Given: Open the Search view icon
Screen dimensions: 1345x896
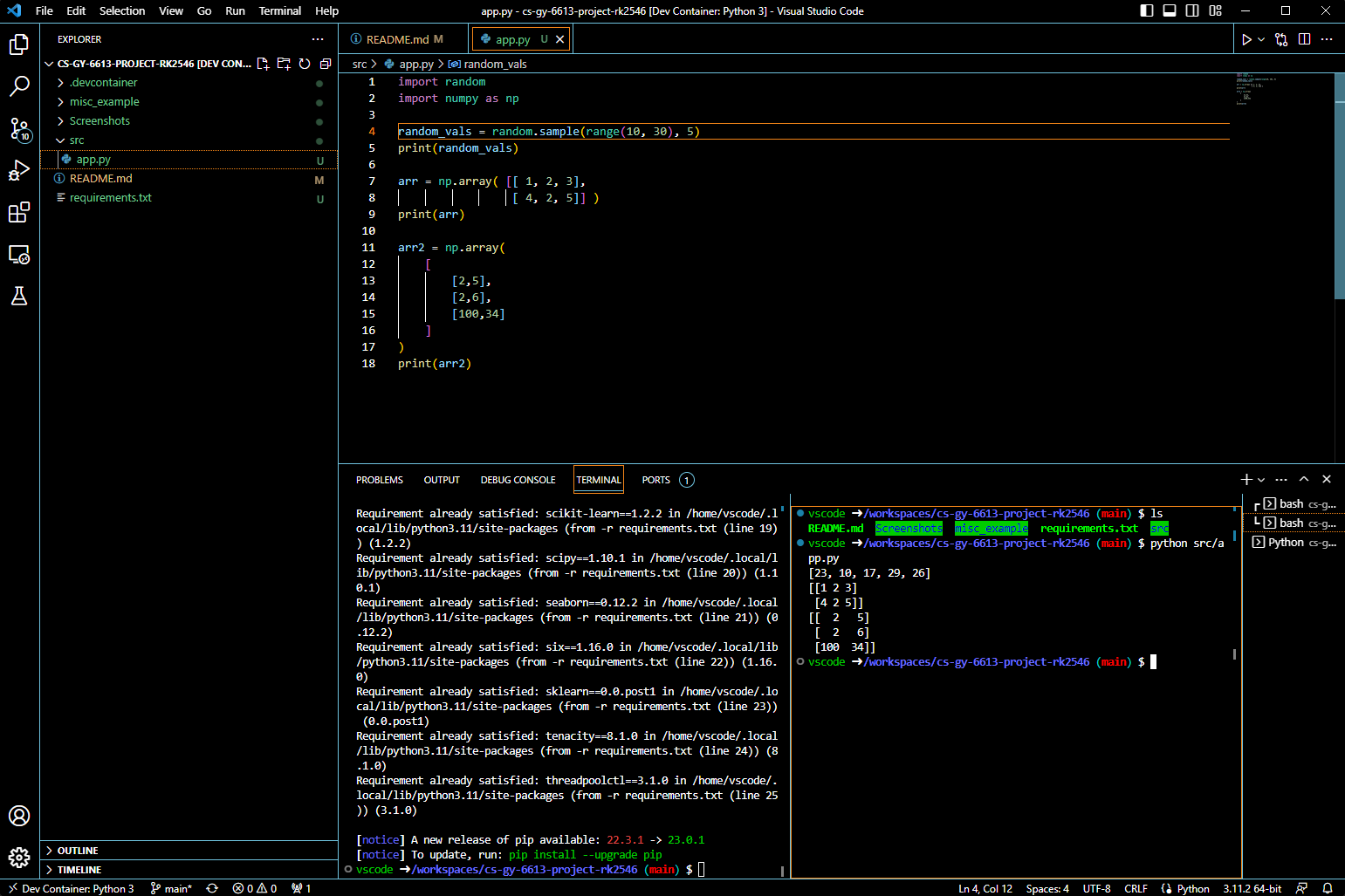Looking at the screenshot, I should click(x=19, y=85).
